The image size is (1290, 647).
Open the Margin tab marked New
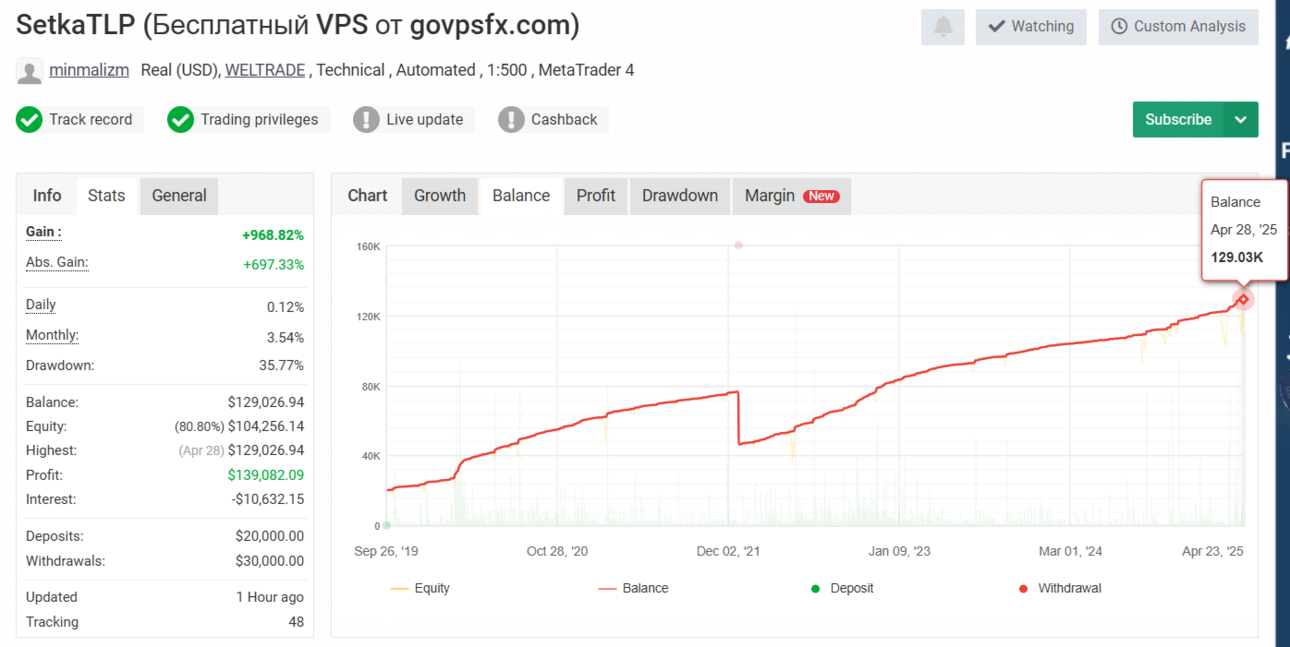[x=791, y=196]
